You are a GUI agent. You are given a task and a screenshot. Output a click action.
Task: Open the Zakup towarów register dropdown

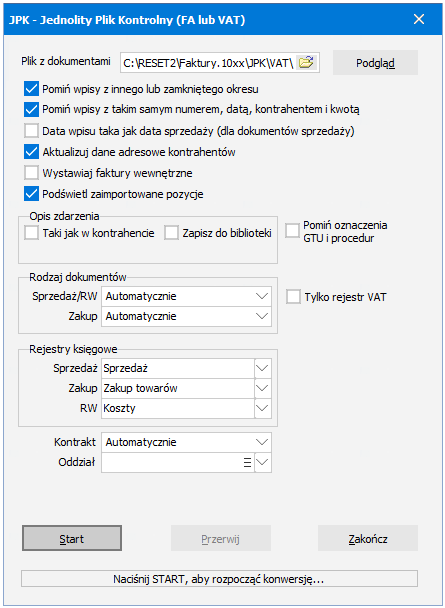[x=263, y=388]
